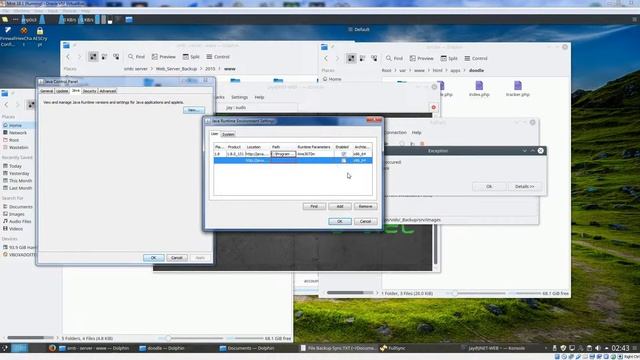Click the Add button in JRE Settings

(x=340, y=206)
